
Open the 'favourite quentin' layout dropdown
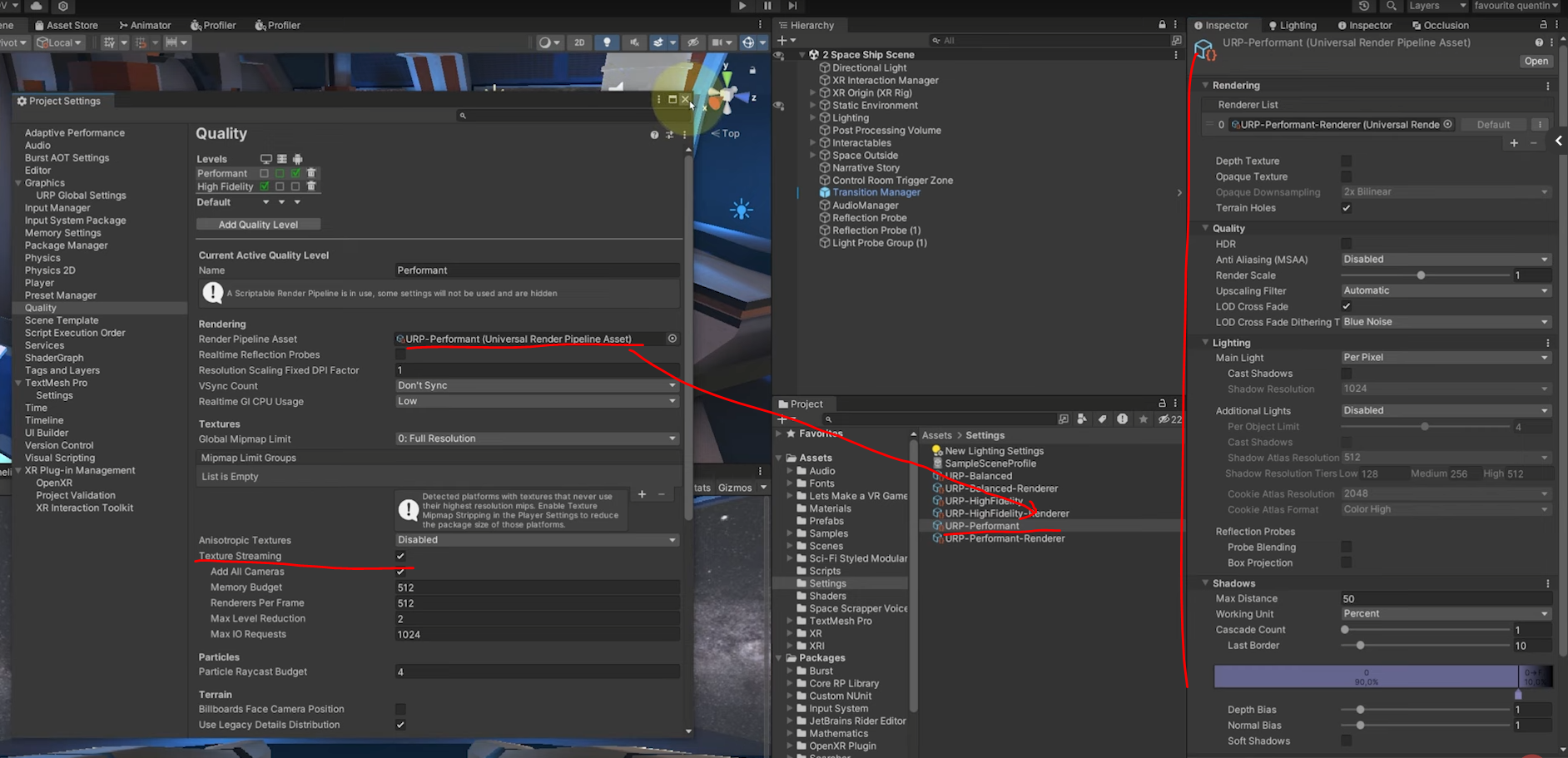click(x=1517, y=6)
